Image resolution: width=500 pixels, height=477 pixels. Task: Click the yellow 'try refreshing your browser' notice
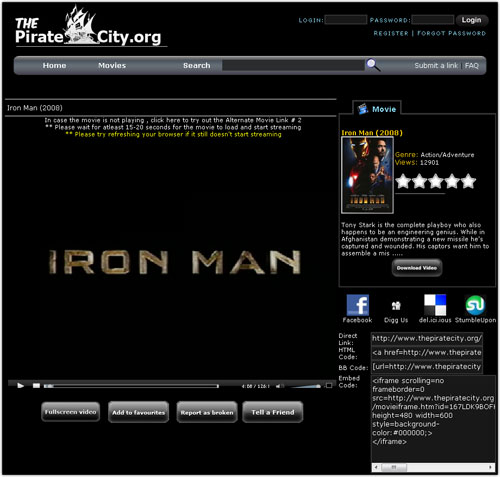pos(173,134)
